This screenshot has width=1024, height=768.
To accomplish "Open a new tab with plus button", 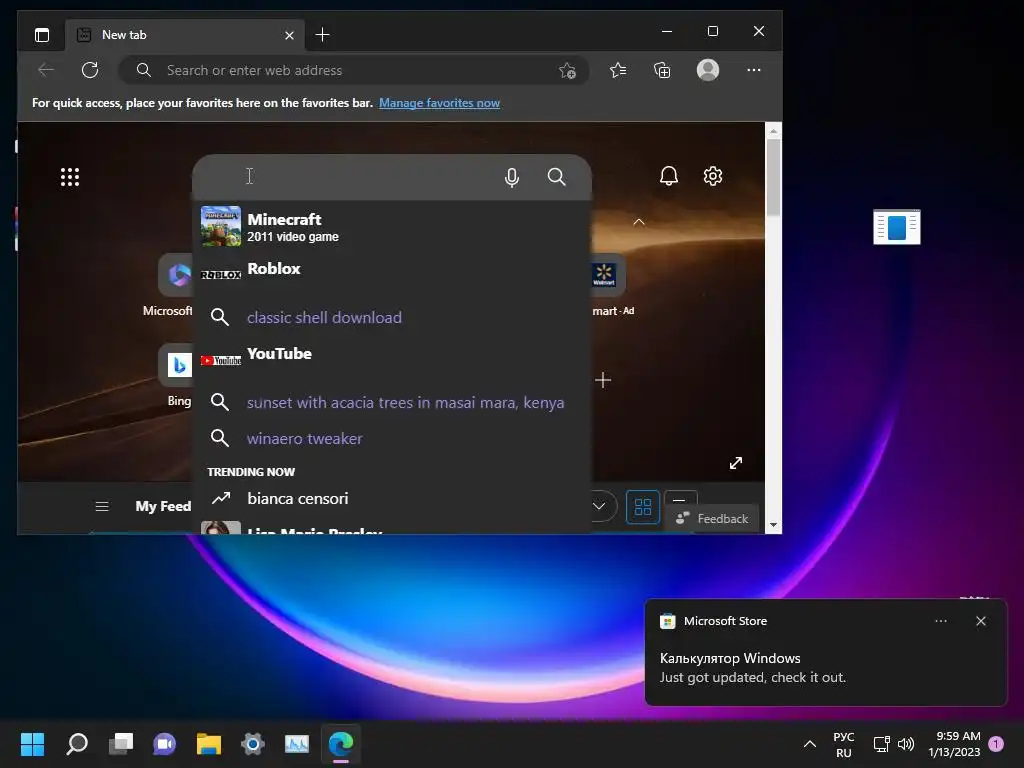I will (323, 35).
